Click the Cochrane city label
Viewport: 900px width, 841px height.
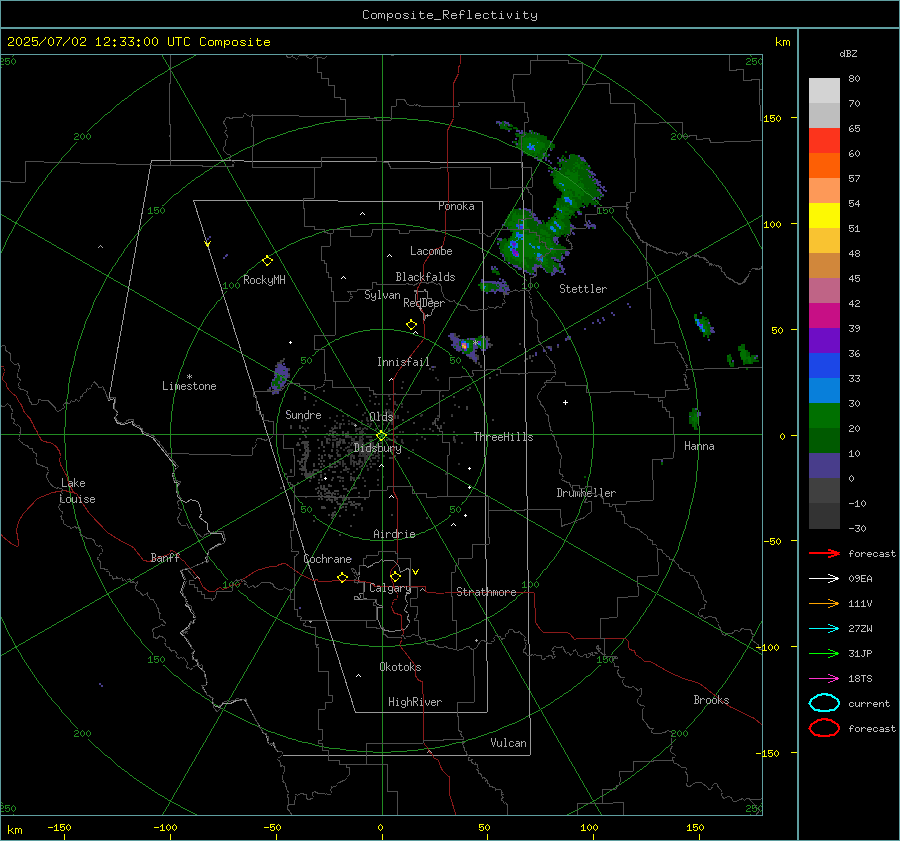(327, 559)
